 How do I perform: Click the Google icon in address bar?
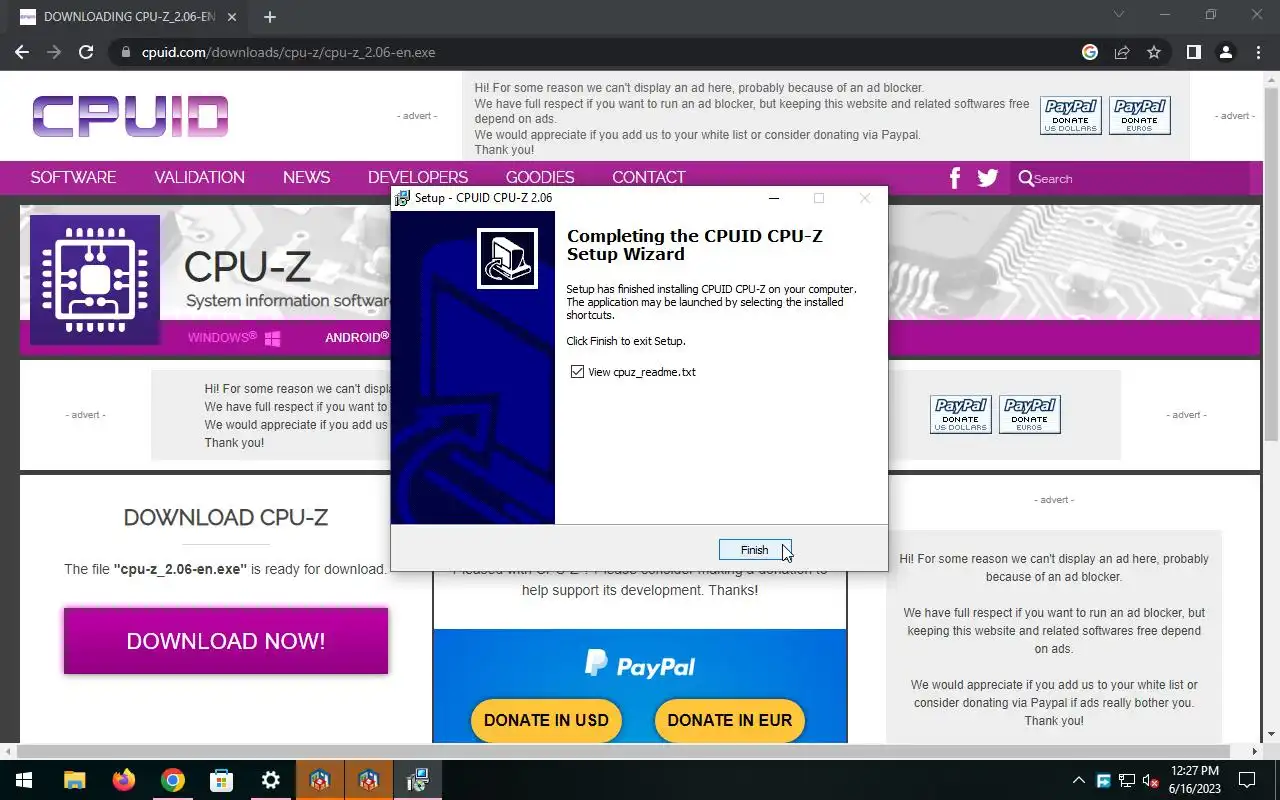1090,52
